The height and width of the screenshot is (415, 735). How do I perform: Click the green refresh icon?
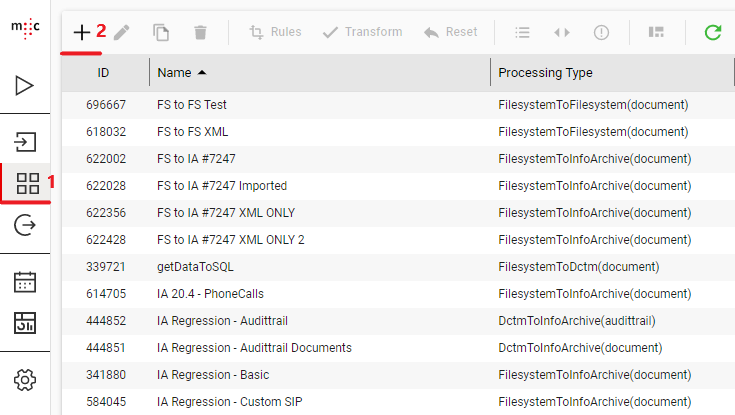tap(712, 32)
